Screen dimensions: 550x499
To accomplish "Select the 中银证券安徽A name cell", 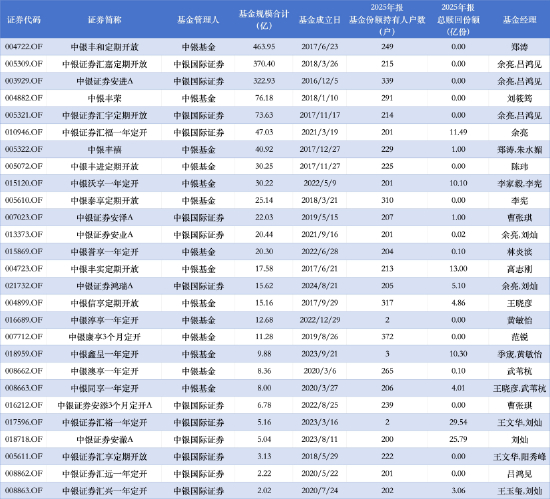I will (x=105, y=439).
